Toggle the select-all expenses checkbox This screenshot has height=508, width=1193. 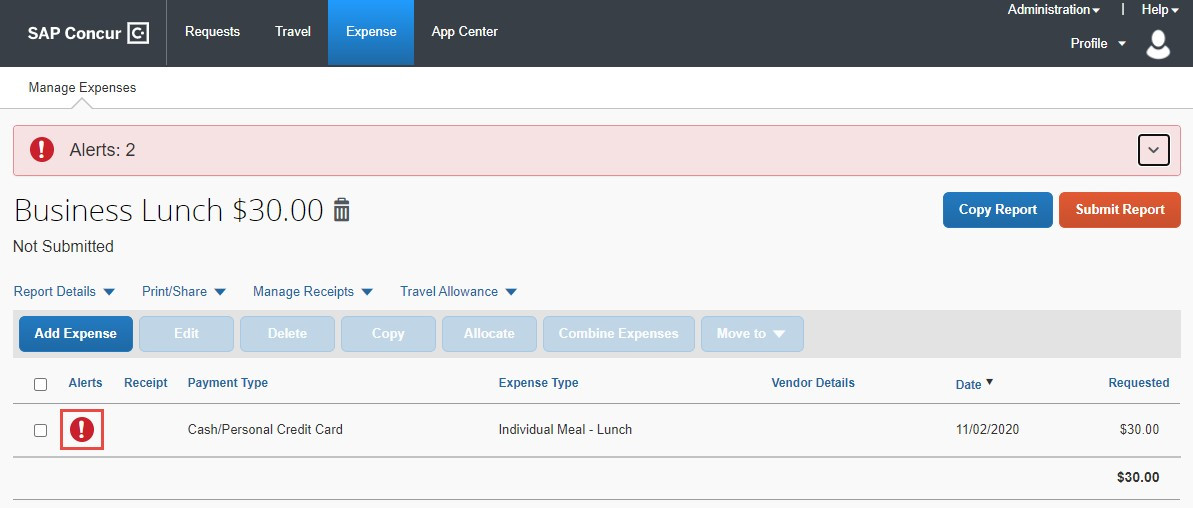[40, 384]
